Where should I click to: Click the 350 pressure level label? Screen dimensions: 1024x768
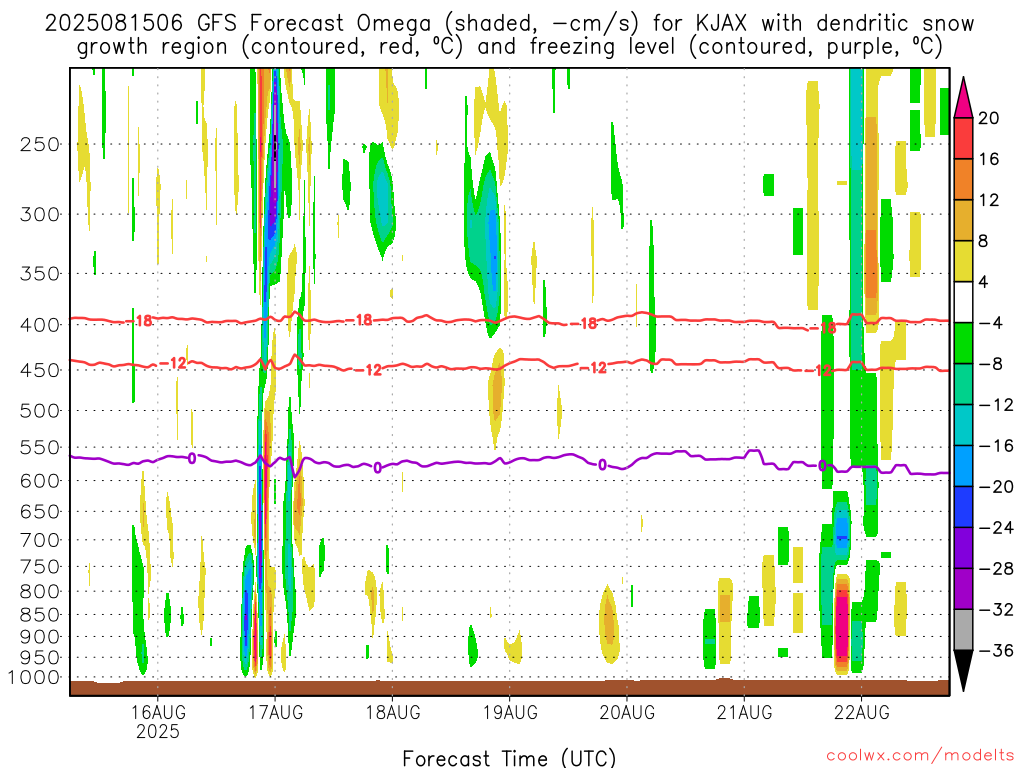click(40, 273)
